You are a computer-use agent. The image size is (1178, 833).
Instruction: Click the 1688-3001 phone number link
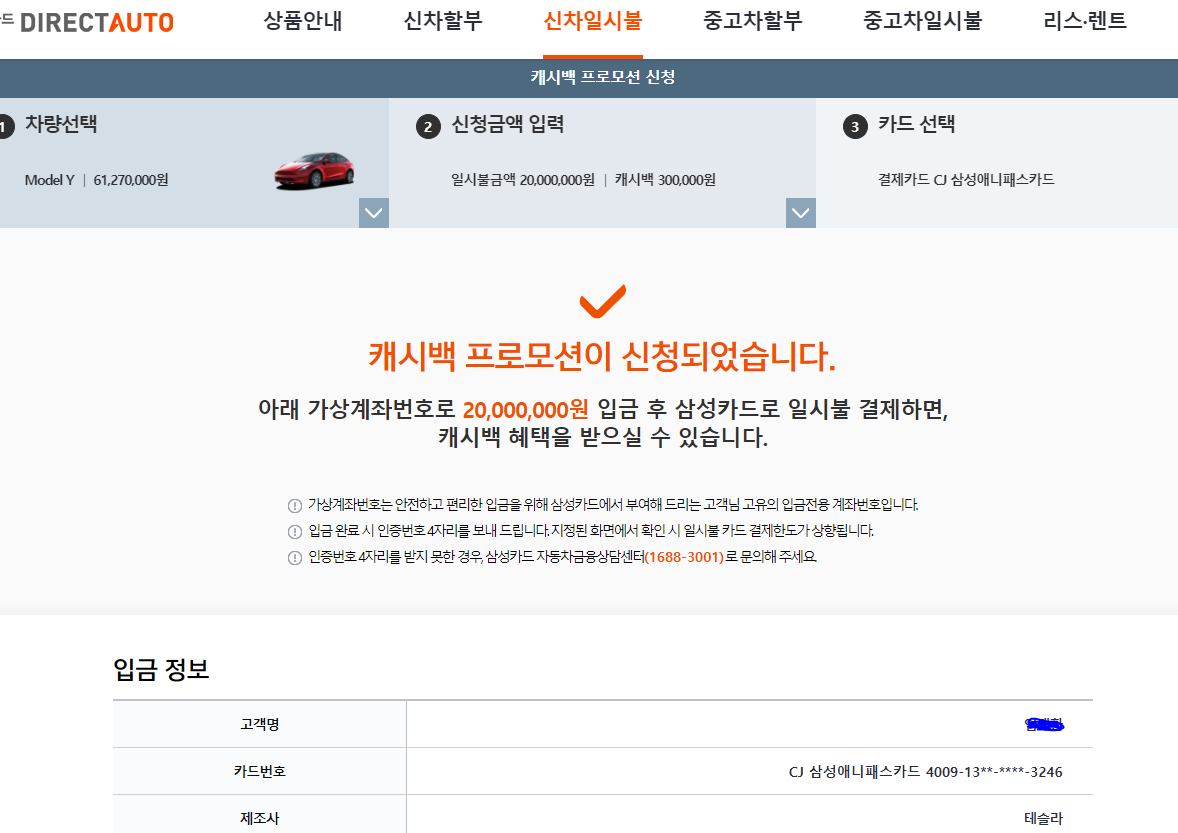pos(684,557)
